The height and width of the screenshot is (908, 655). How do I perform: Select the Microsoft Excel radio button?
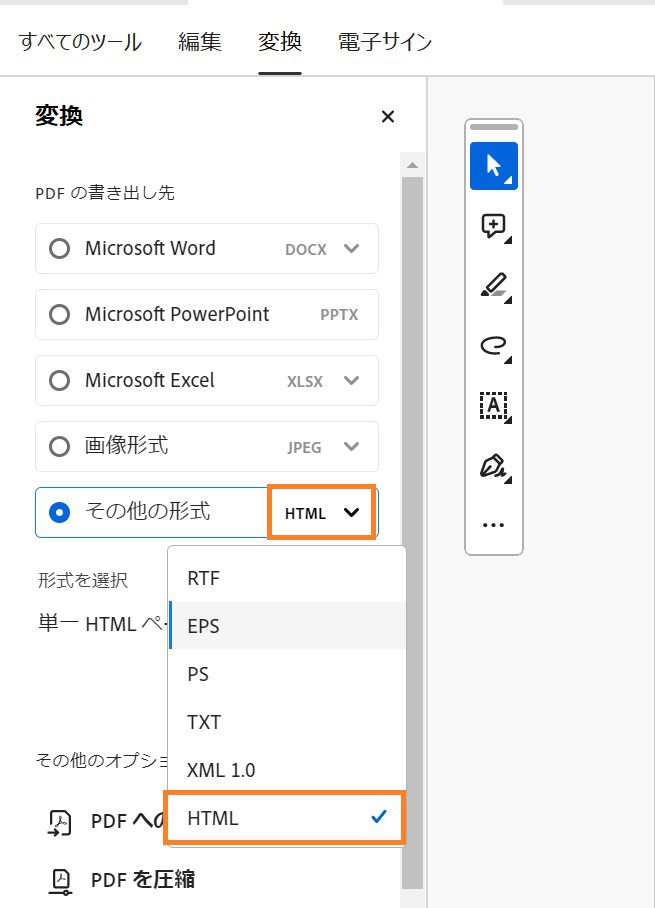(x=60, y=380)
